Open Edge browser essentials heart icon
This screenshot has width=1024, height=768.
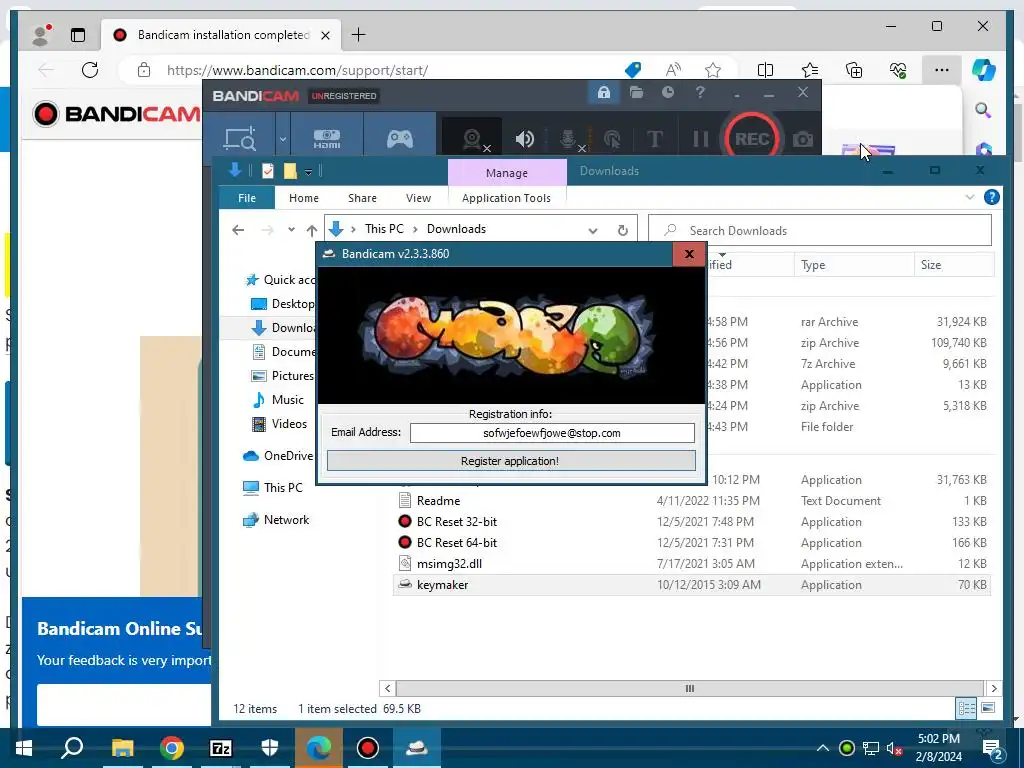pyautogui.click(x=898, y=70)
